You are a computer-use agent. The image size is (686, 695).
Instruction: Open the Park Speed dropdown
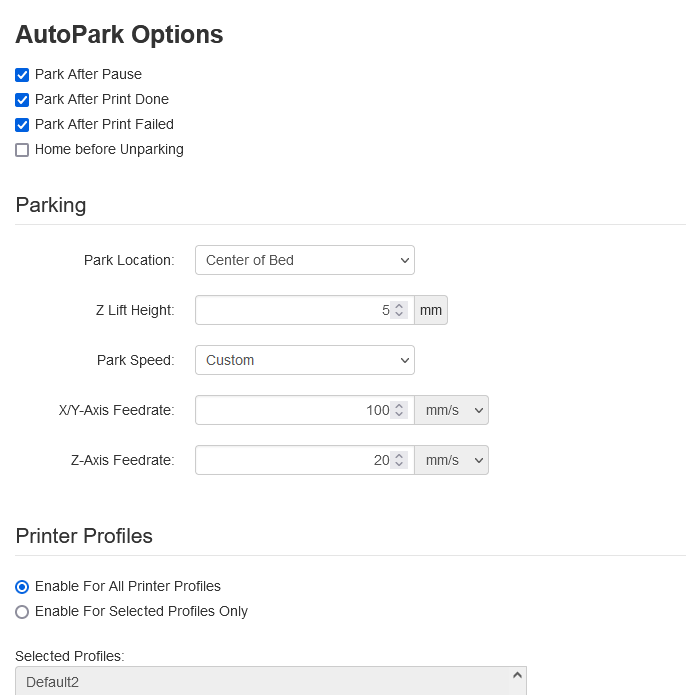[305, 360]
